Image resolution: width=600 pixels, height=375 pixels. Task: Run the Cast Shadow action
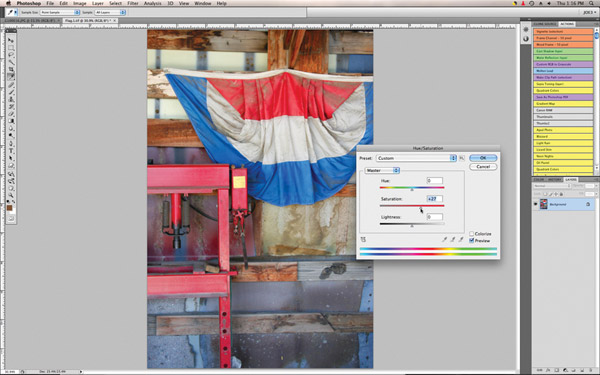coord(563,51)
